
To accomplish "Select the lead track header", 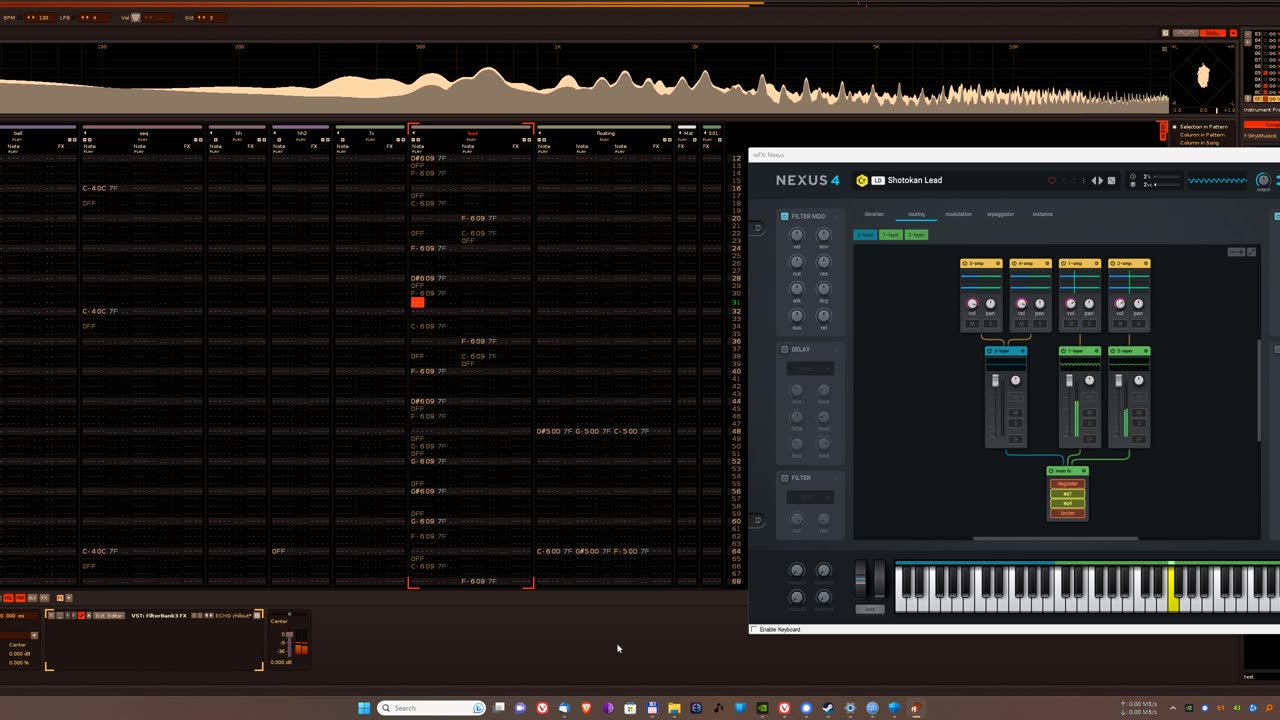I will coord(471,133).
